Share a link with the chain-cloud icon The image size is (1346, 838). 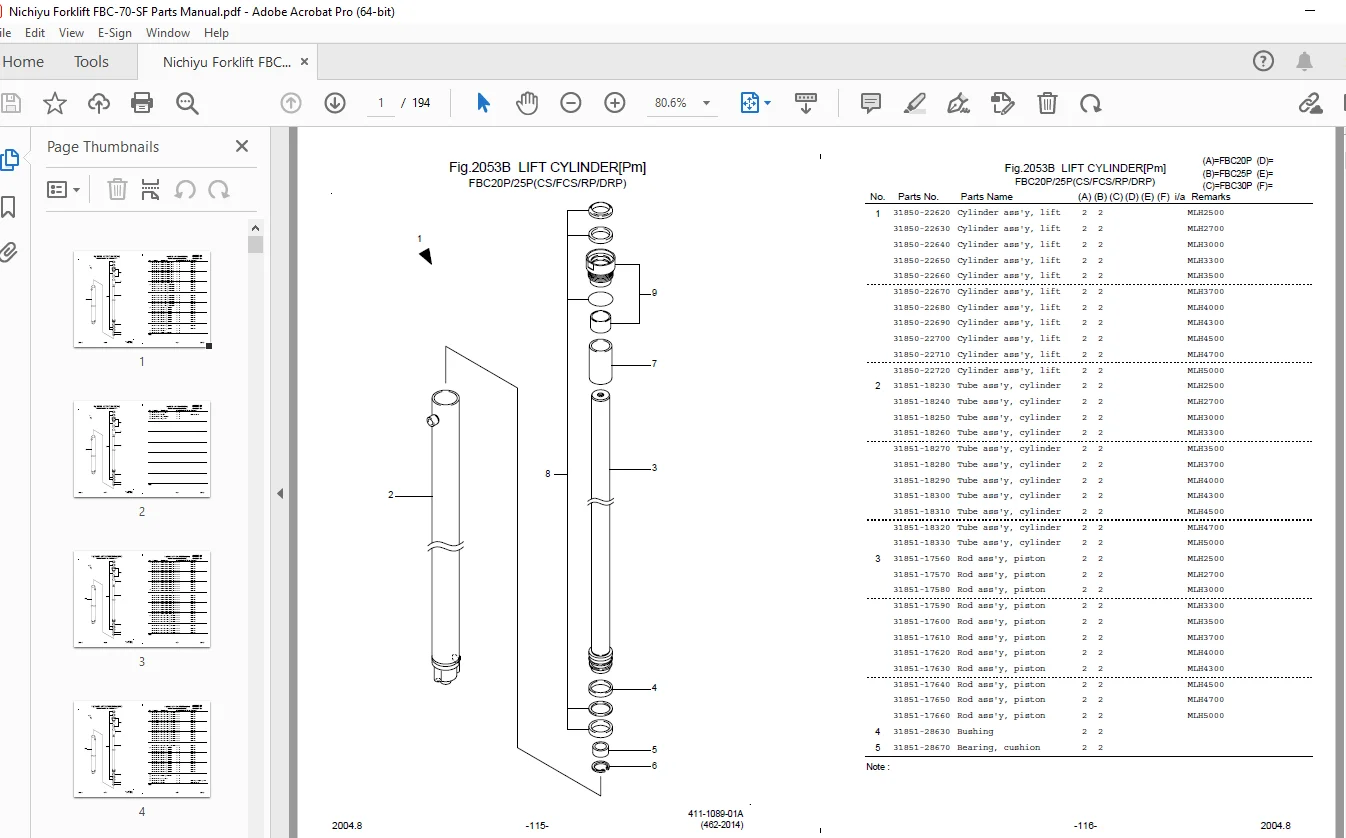click(x=1310, y=103)
